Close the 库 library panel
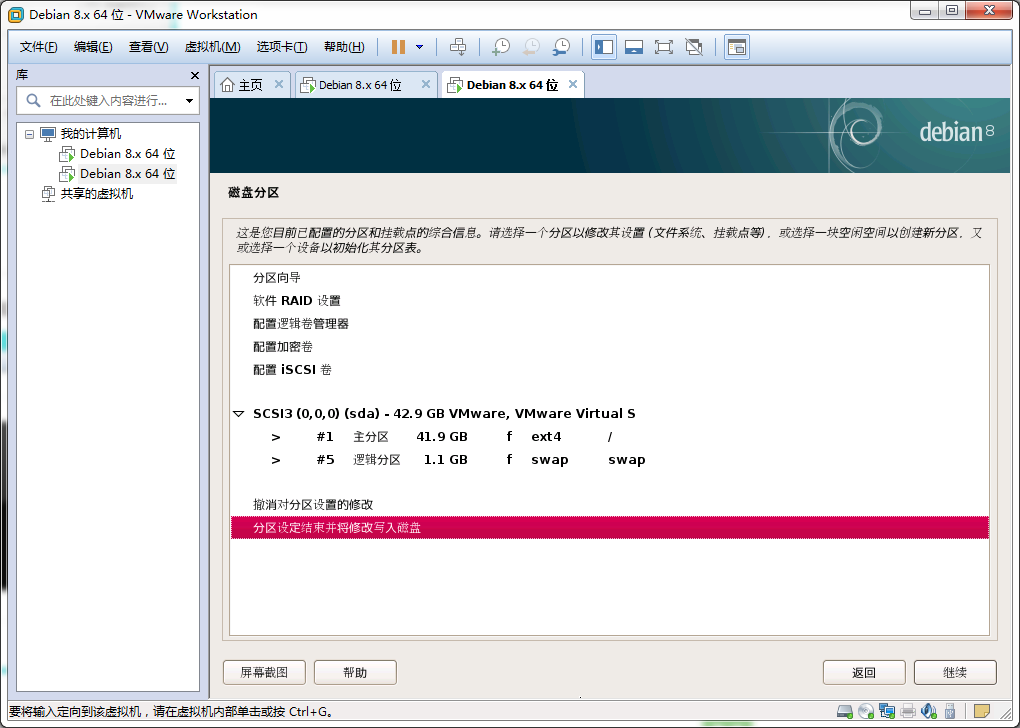Image resolution: width=1020 pixels, height=728 pixels. tap(195, 75)
